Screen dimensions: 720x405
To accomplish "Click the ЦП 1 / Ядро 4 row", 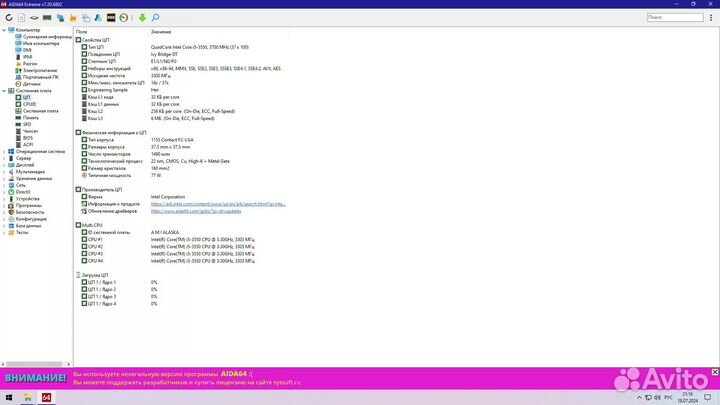I will (119, 304).
